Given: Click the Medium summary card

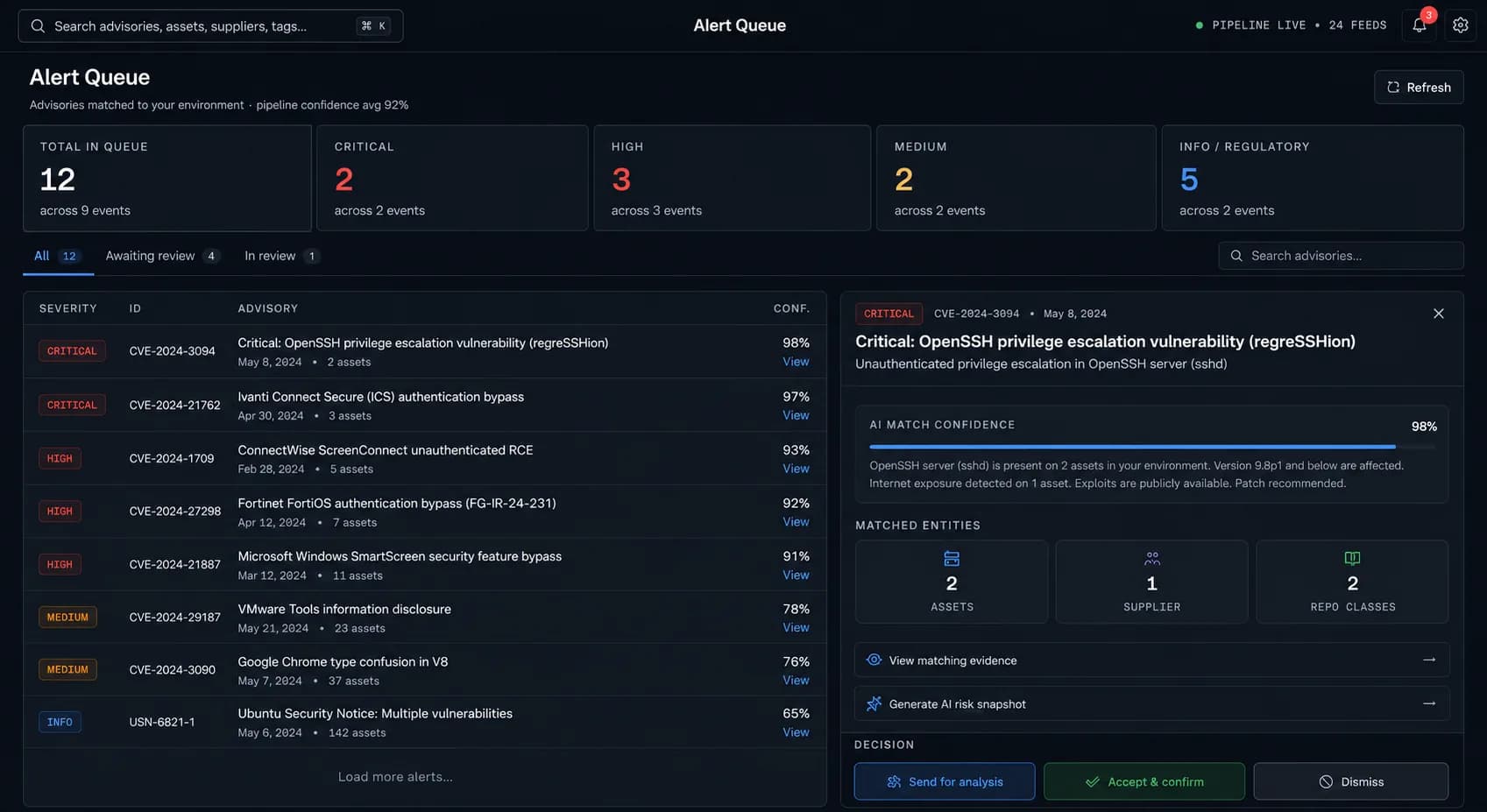Looking at the screenshot, I should coord(1016,178).
